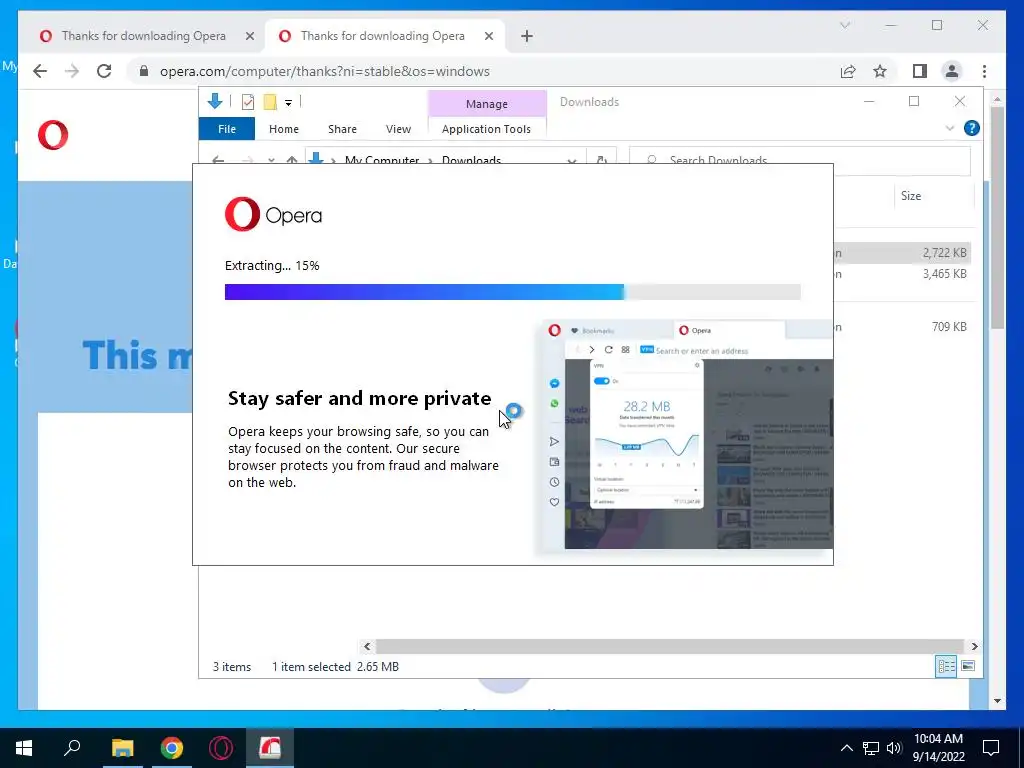This screenshot has width=1024, height=768.
Task: Click '1 item selected 2.65 MB' status text
Action: pyautogui.click(x=335, y=667)
